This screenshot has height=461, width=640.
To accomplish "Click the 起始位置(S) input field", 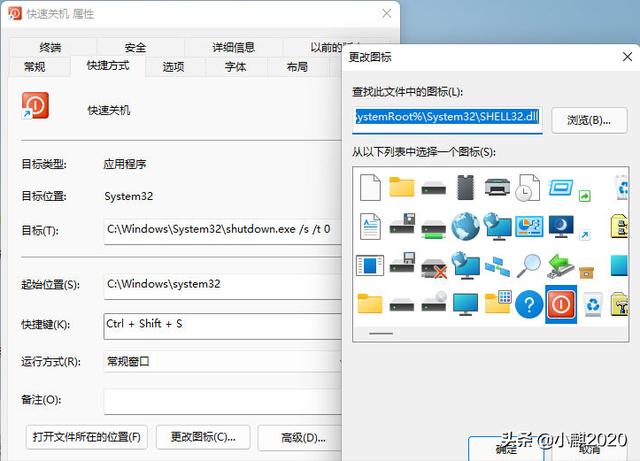I will (x=223, y=286).
